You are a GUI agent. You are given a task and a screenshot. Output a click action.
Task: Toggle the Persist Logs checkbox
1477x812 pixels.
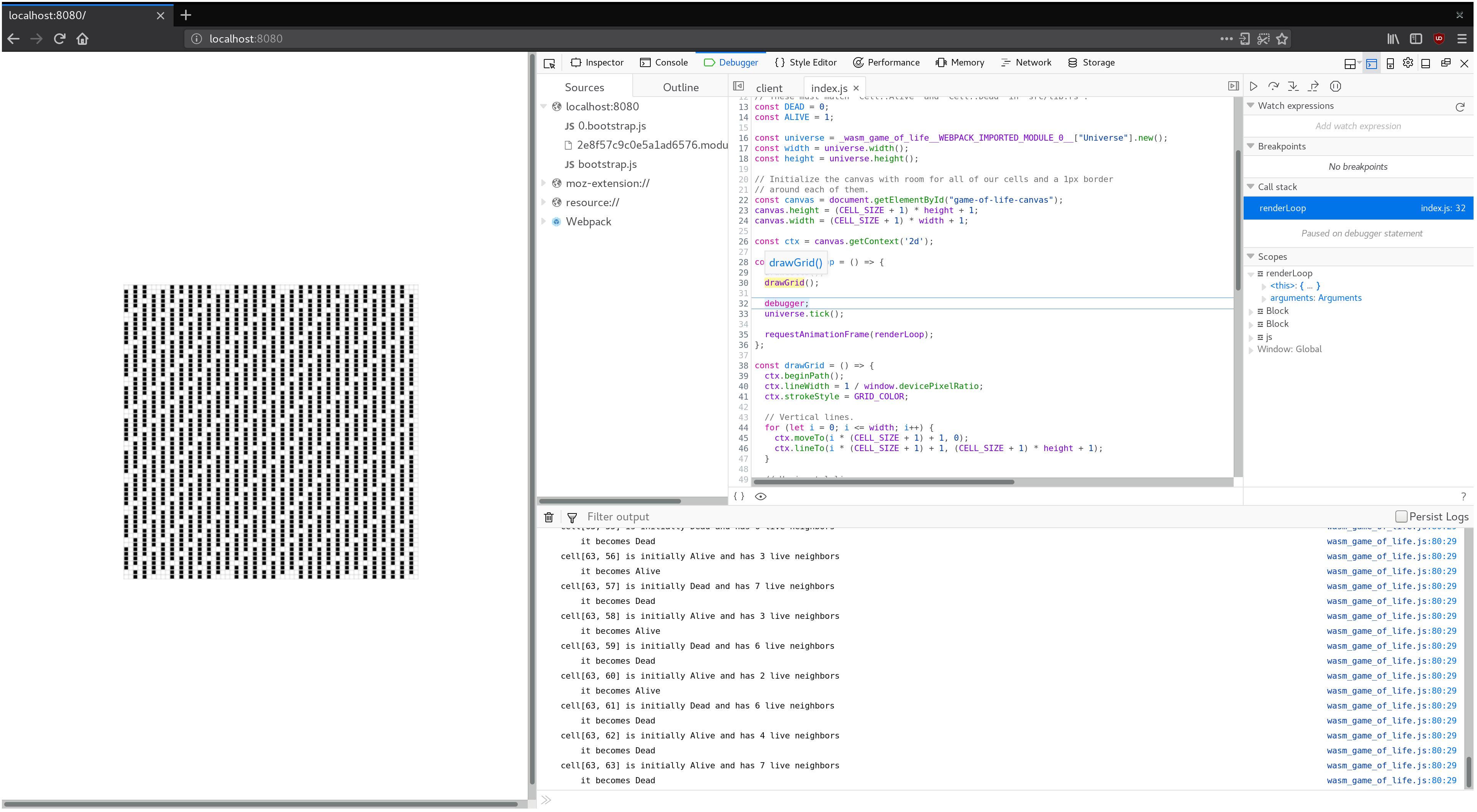pyautogui.click(x=1401, y=516)
